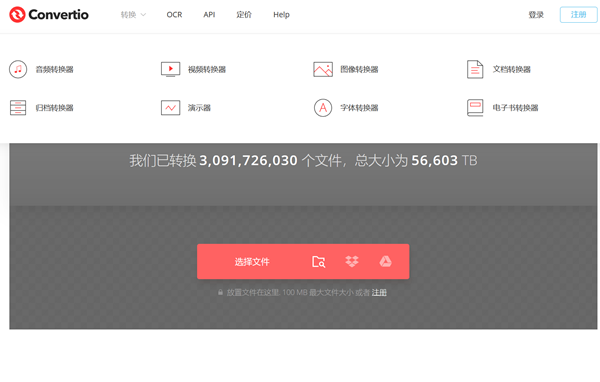Image resolution: width=600 pixels, height=382 pixels.
Task: Select the font converter letter A icon
Action: pyautogui.click(x=323, y=108)
